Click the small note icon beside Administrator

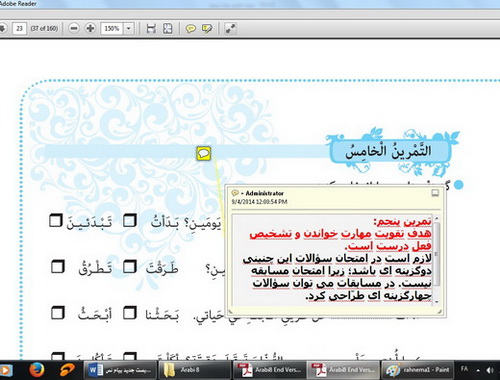[x=235, y=193]
